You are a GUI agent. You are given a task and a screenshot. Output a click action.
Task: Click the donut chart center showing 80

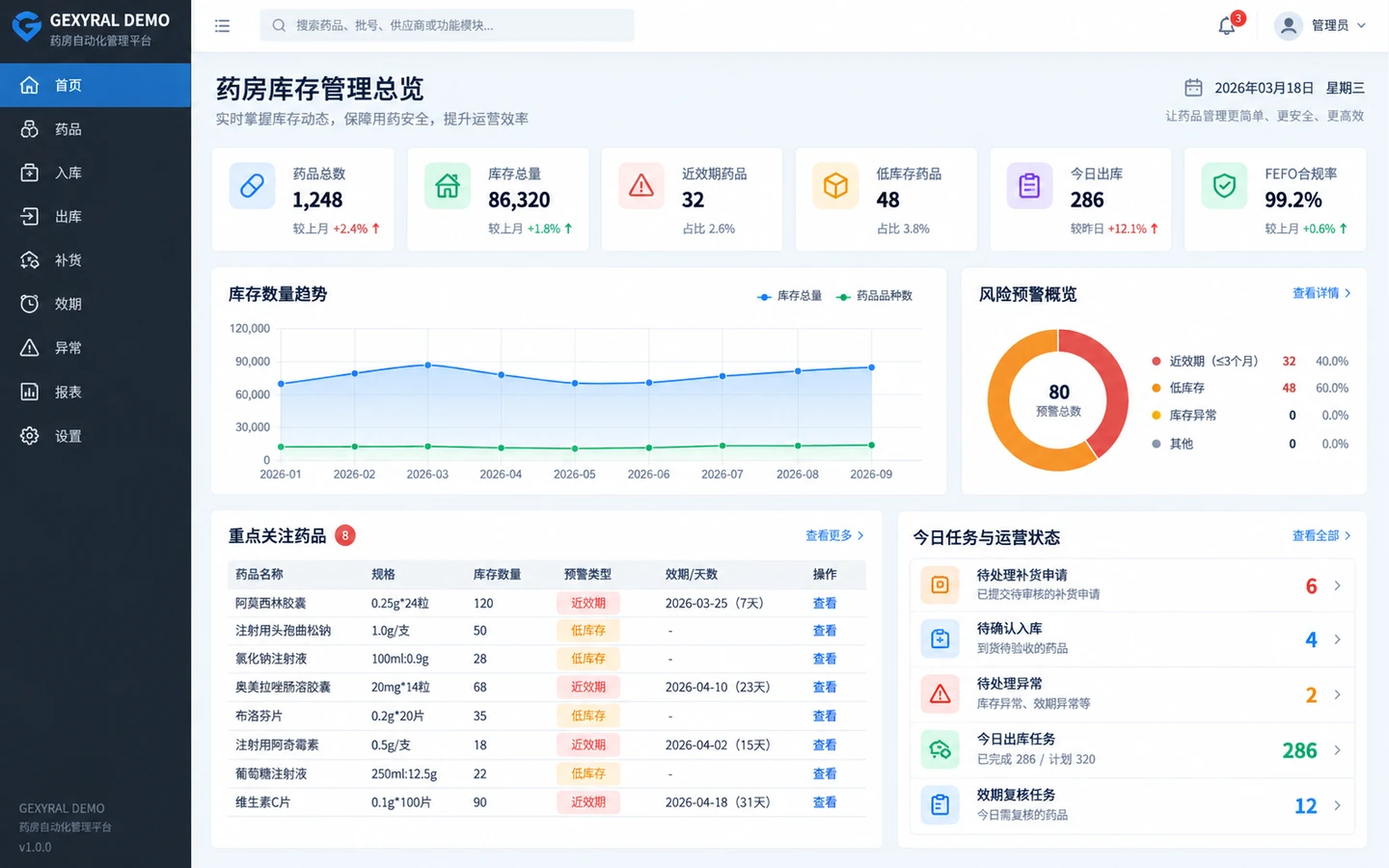pyautogui.click(x=1058, y=399)
